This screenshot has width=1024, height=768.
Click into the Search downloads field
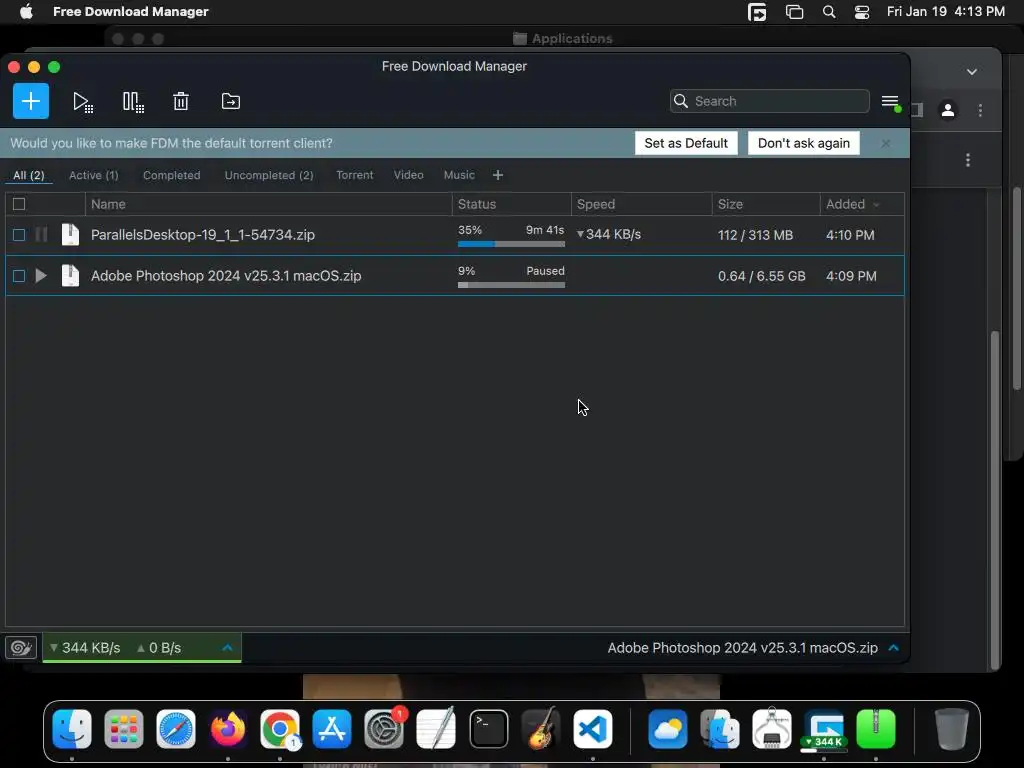(769, 101)
